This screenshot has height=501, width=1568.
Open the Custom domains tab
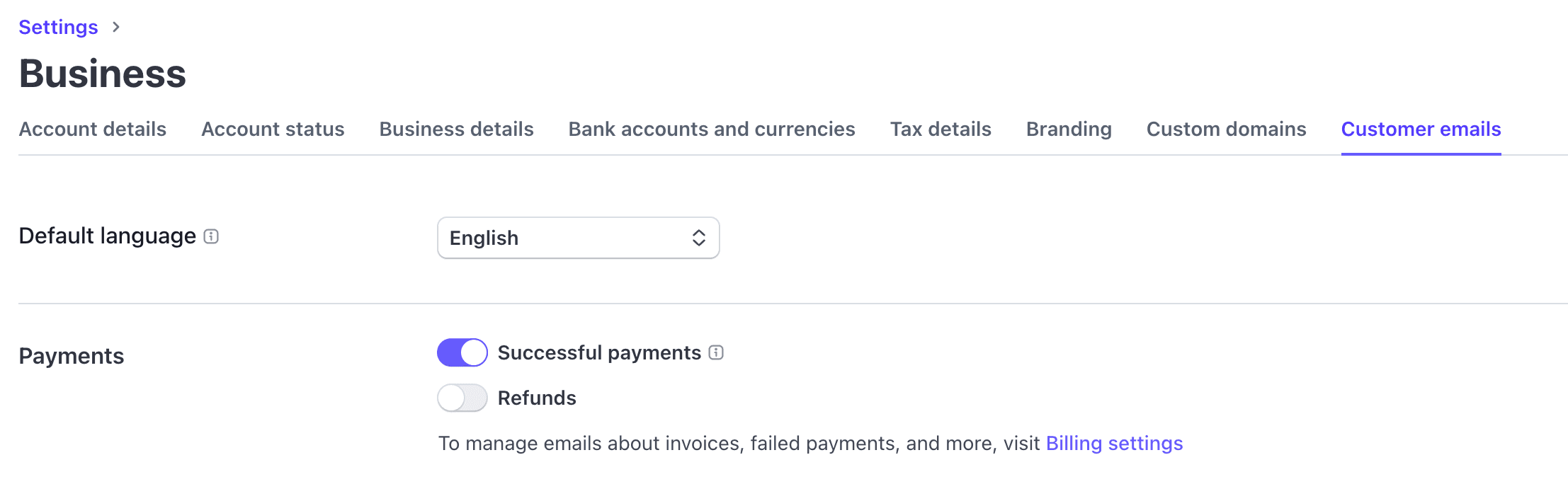click(x=1226, y=129)
